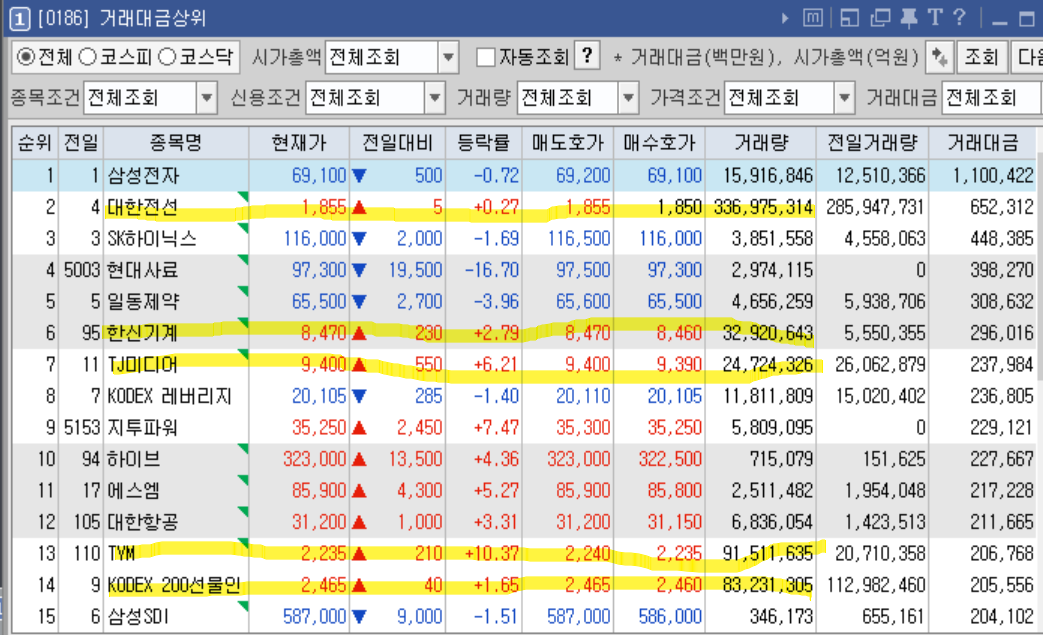Viewport: 1043px width, 635px height.
Task: Click green corner marker on 하이브 row
Action: [243, 449]
